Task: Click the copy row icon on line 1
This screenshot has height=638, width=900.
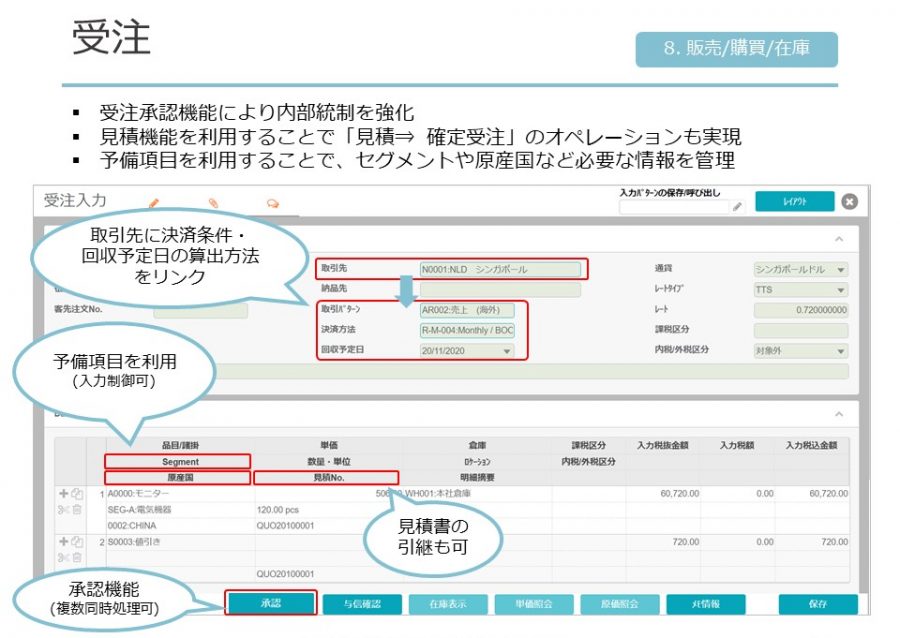Action: point(76,494)
